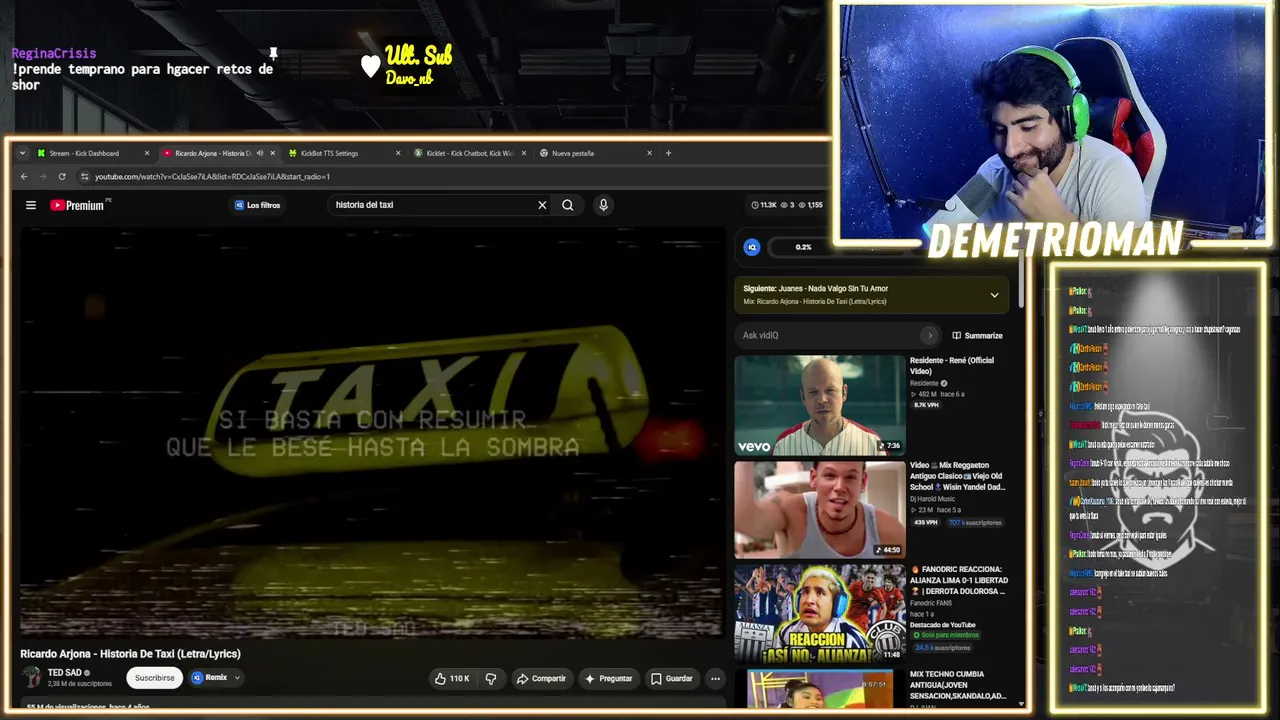Image resolution: width=1280 pixels, height=720 pixels.
Task: Mute the Ricardo Arjona tab audio icon
Action: [x=260, y=153]
